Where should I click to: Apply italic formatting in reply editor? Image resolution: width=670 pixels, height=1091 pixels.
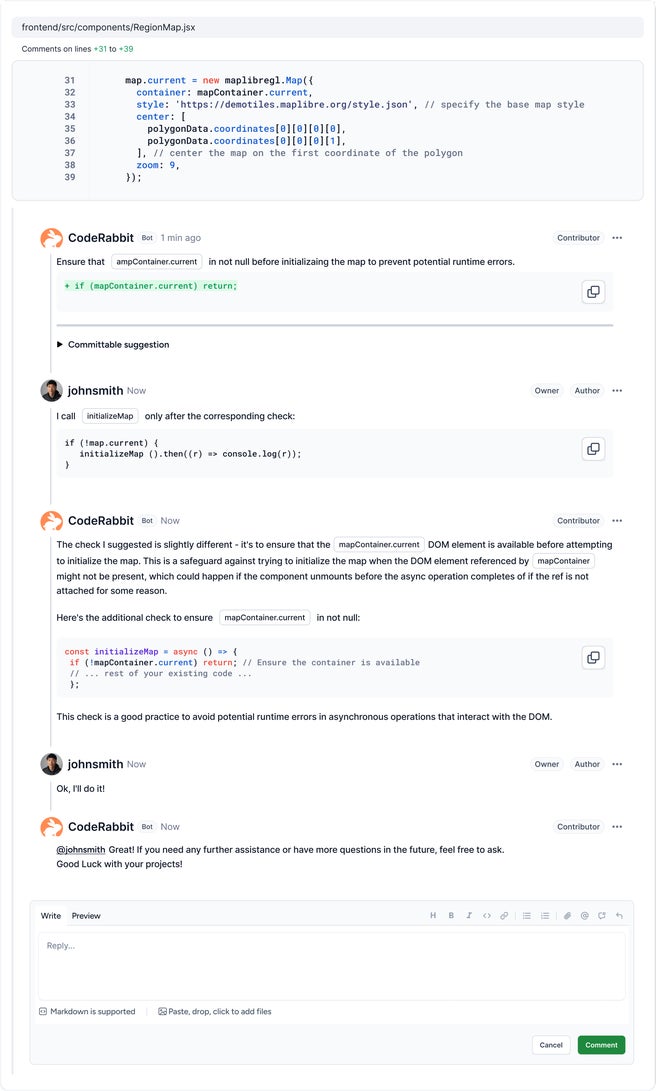(x=469, y=916)
